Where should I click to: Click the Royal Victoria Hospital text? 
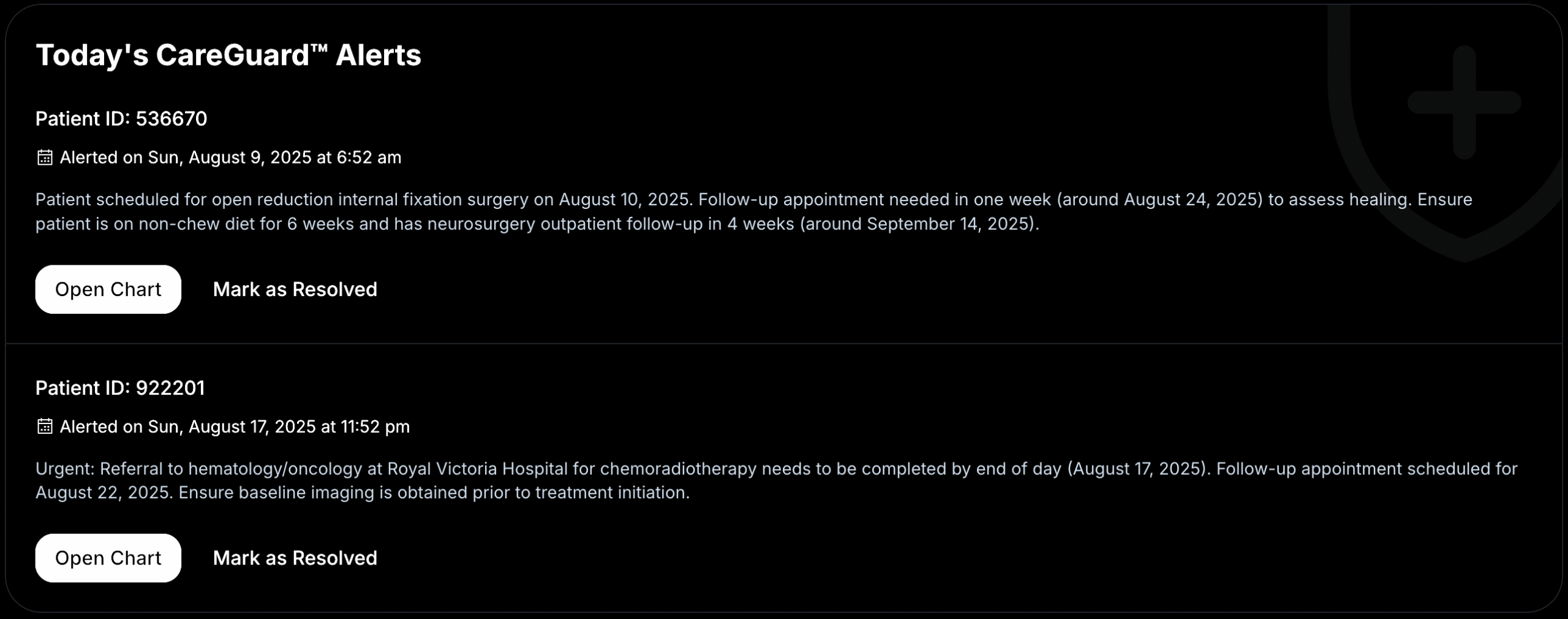477,469
